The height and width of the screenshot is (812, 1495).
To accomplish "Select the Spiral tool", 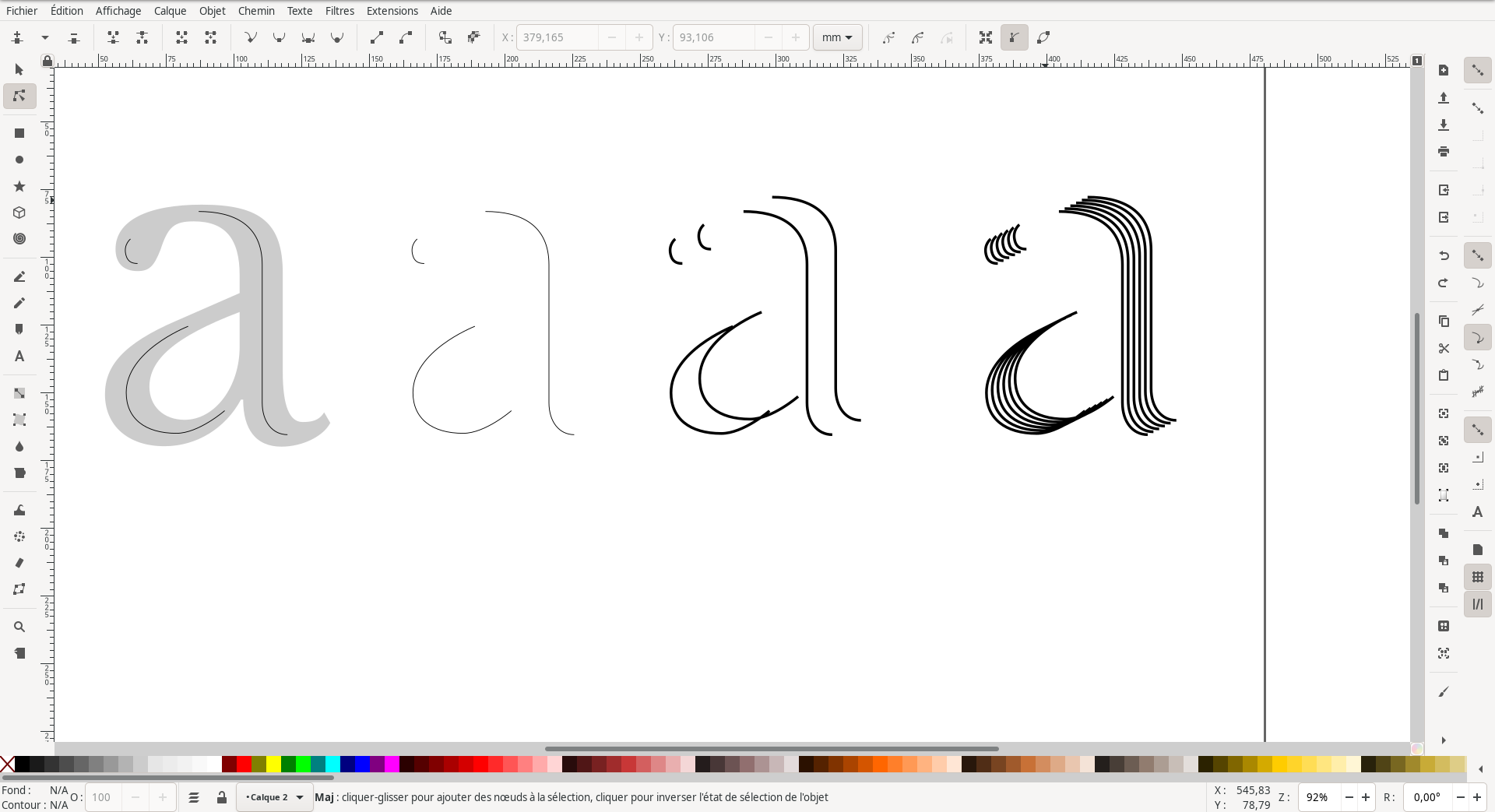I will tap(19, 239).
